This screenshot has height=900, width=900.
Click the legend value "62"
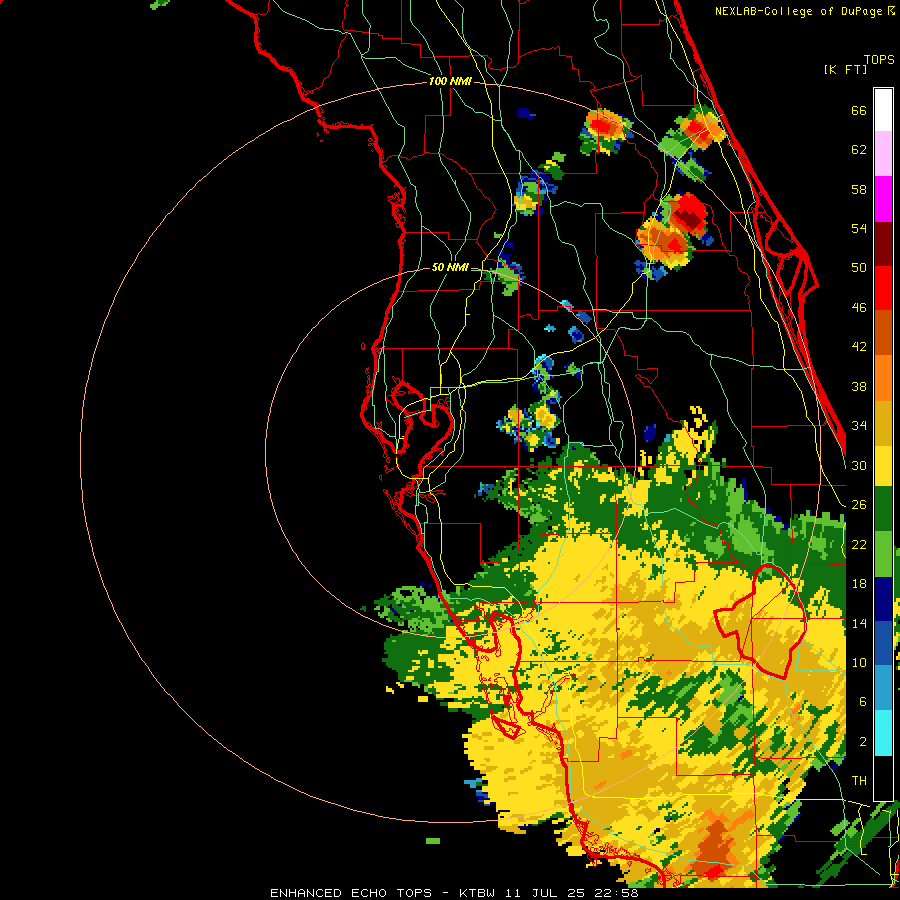[859, 150]
